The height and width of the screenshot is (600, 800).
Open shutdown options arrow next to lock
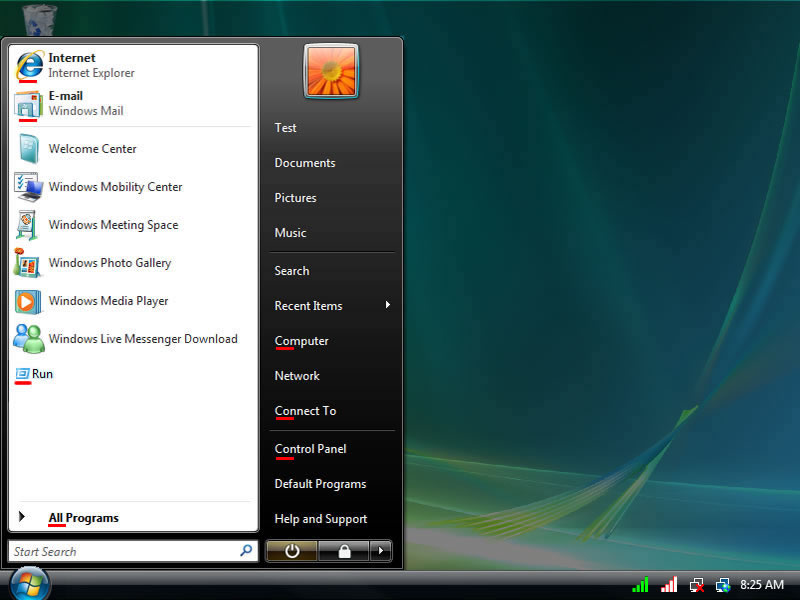coord(381,551)
